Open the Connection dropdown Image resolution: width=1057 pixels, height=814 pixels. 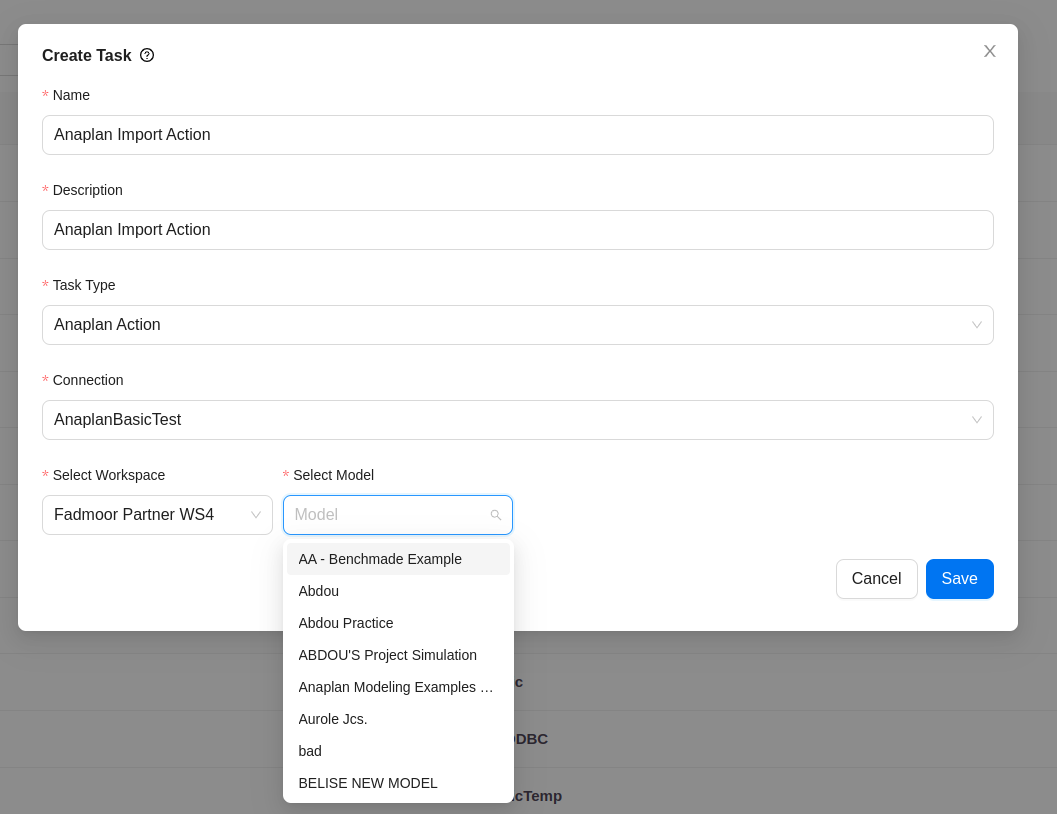coord(518,420)
